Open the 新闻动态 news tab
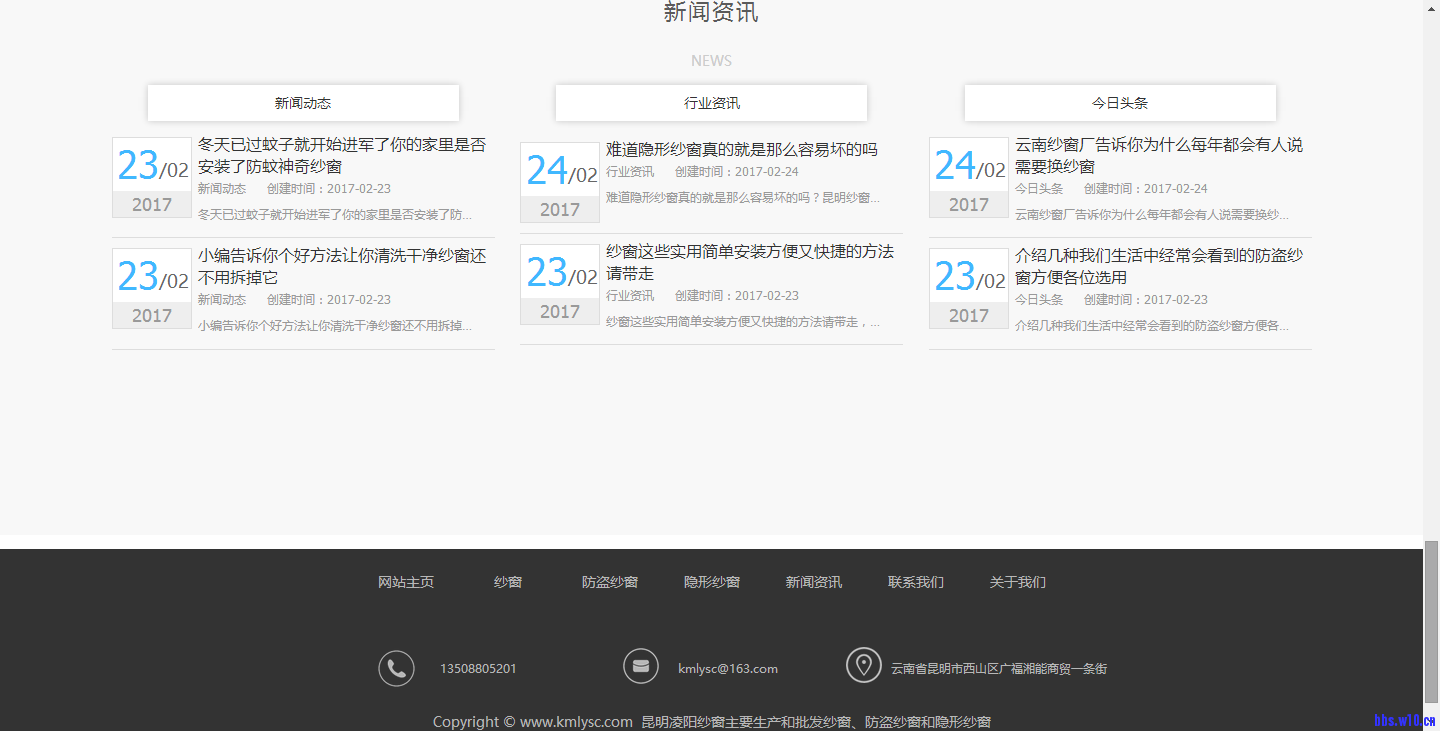This screenshot has width=1440, height=731. [x=303, y=103]
